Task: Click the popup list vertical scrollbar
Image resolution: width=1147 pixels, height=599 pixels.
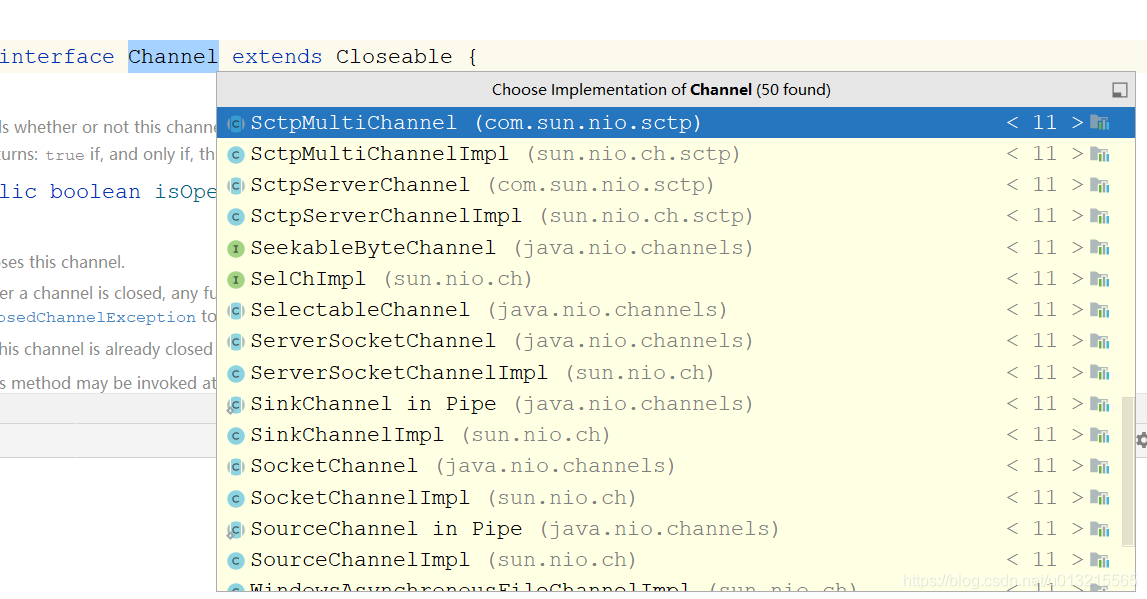Action: (x=1128, y=472)
